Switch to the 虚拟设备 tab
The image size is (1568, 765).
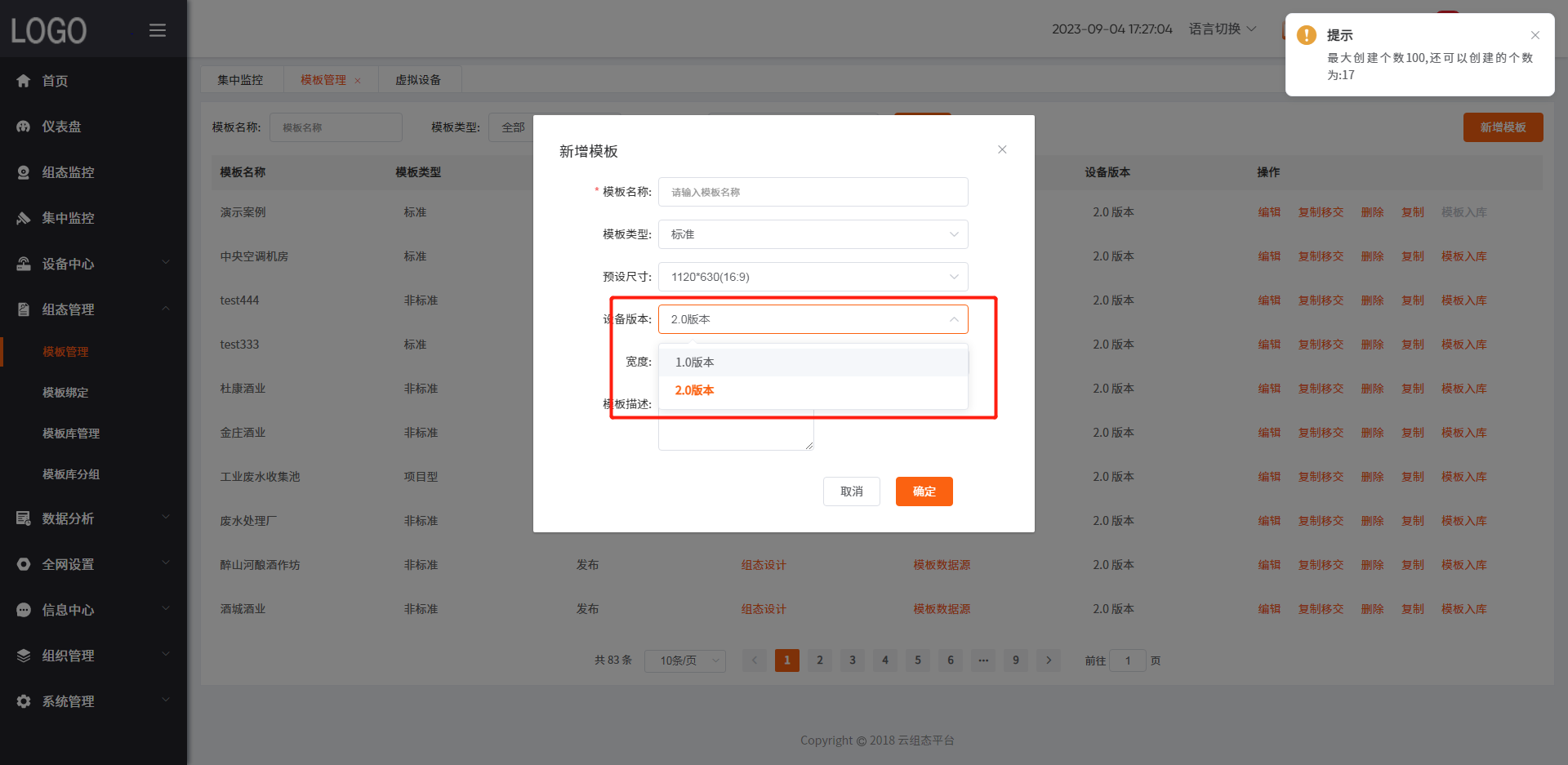click(418, 80)
